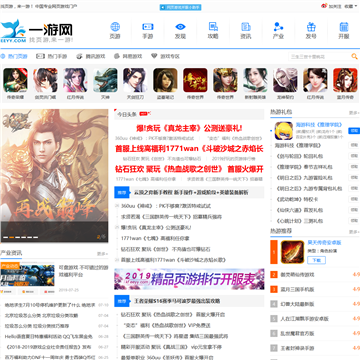This screenshot has width=360, height=360.
Task: Open the 龙神契约 game icon
Action: (x=285, y=80)
